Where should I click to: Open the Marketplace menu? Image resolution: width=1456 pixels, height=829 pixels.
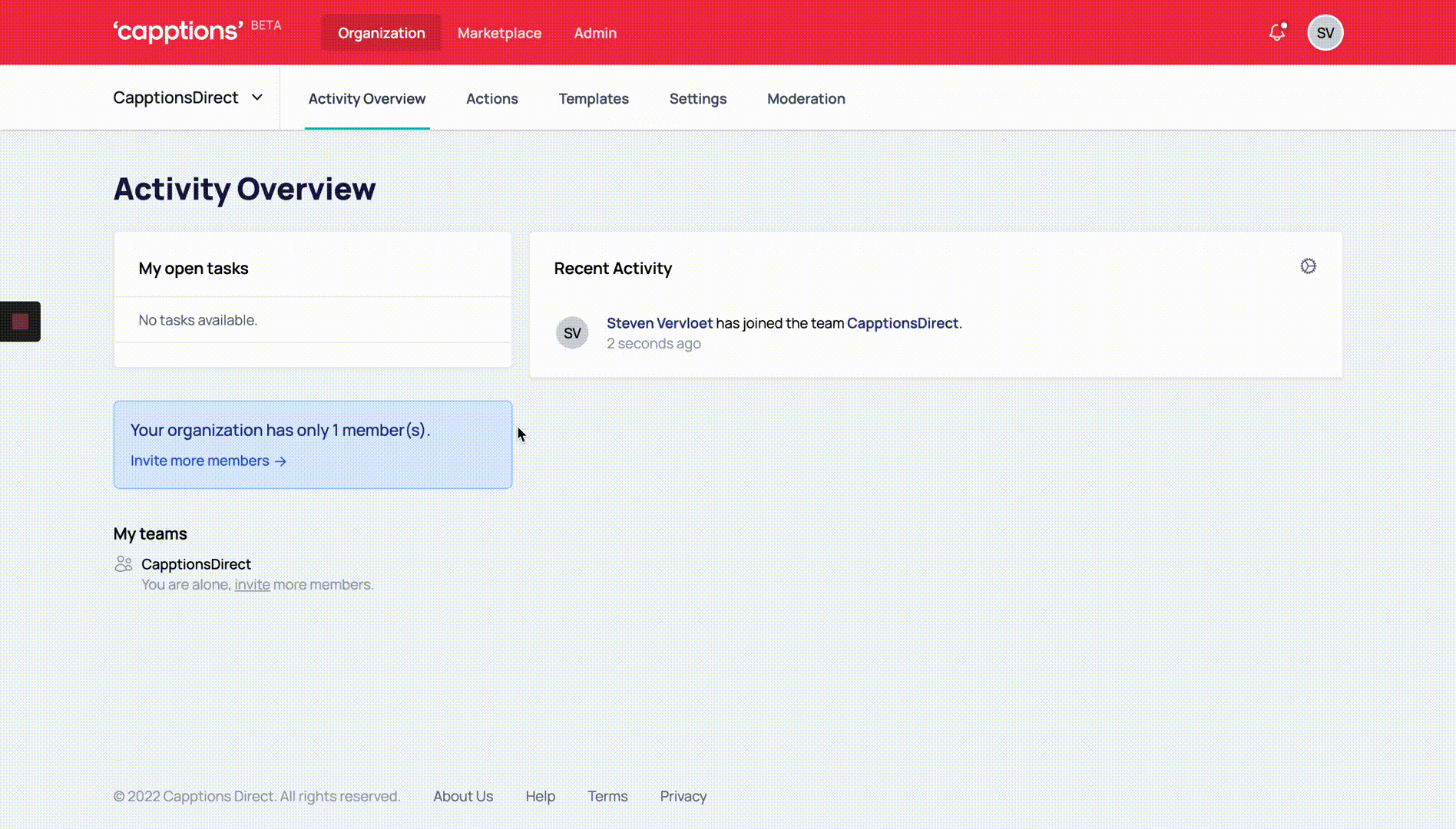point(499,32)
